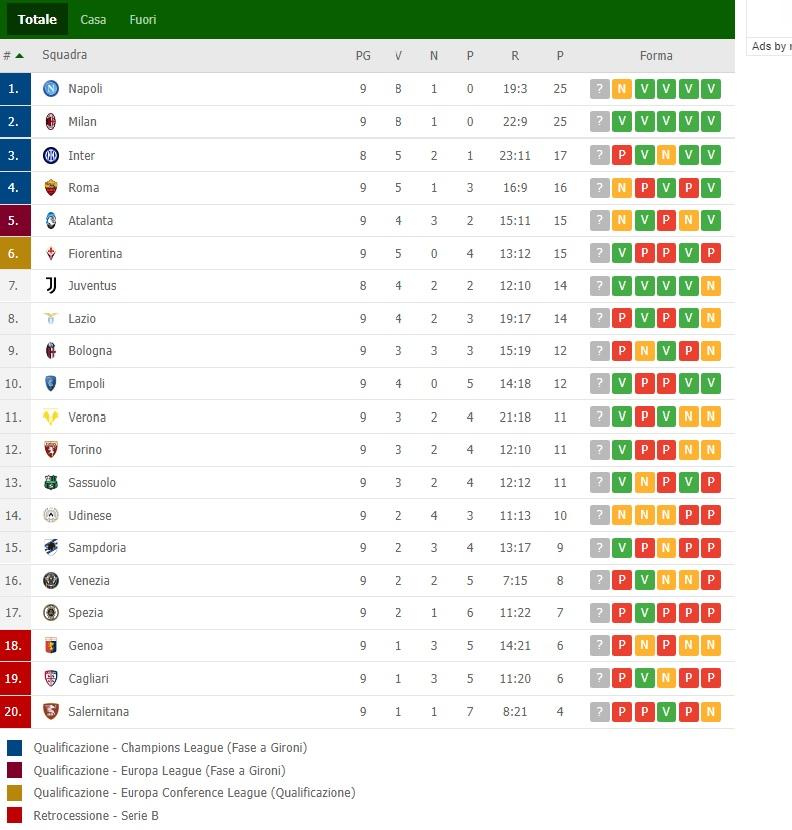Click the Milan club crest icon

click(51, 122)
